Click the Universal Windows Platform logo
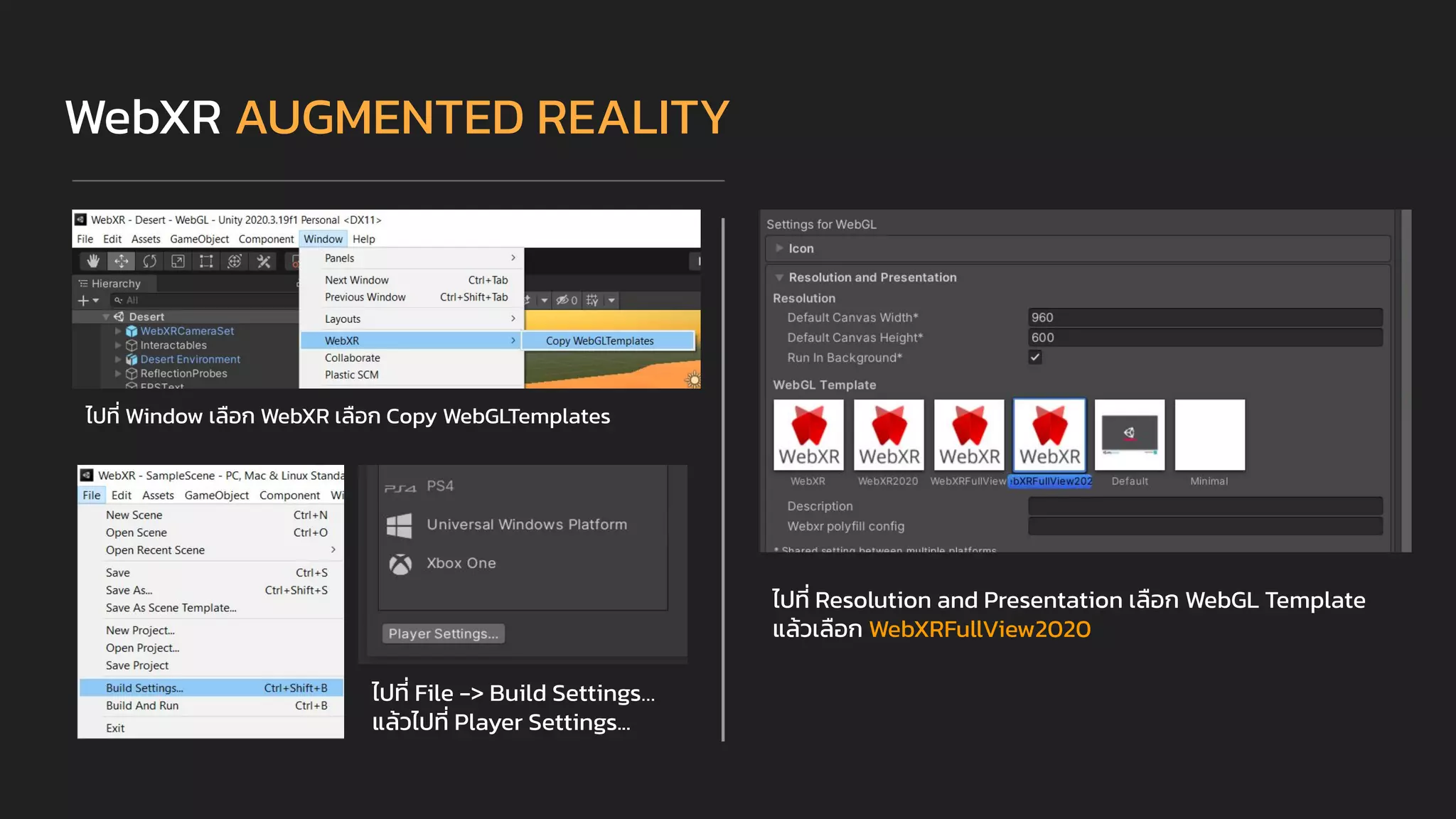This screenshot has width=1456, height=819. 400,525
